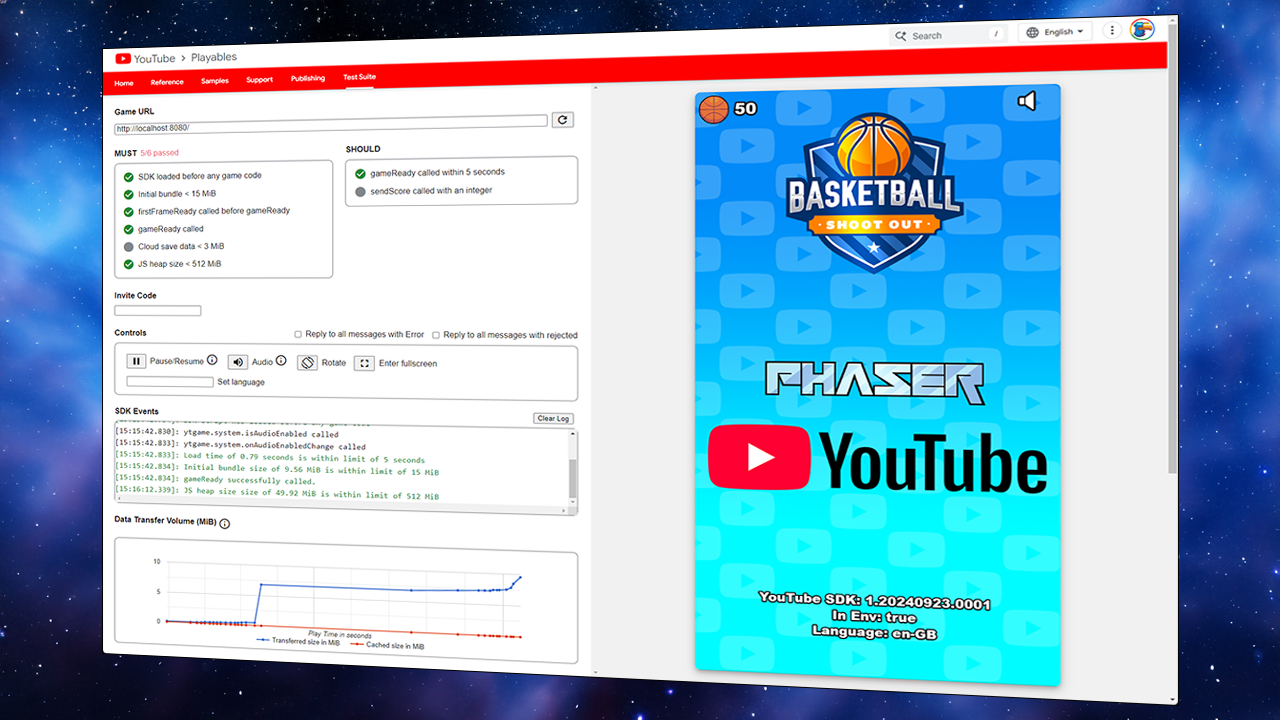This screenshot has width=1280, height=720.
Task: Click the basketball score icon in game
Action: pos(714,108)
